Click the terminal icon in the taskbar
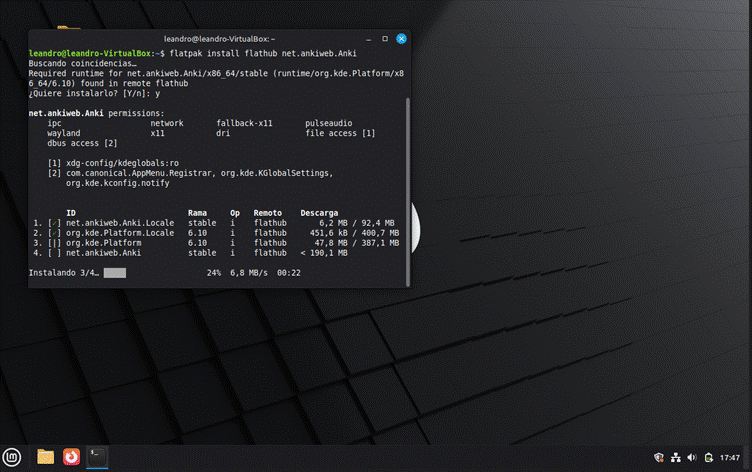 click(x=97, y=456)
